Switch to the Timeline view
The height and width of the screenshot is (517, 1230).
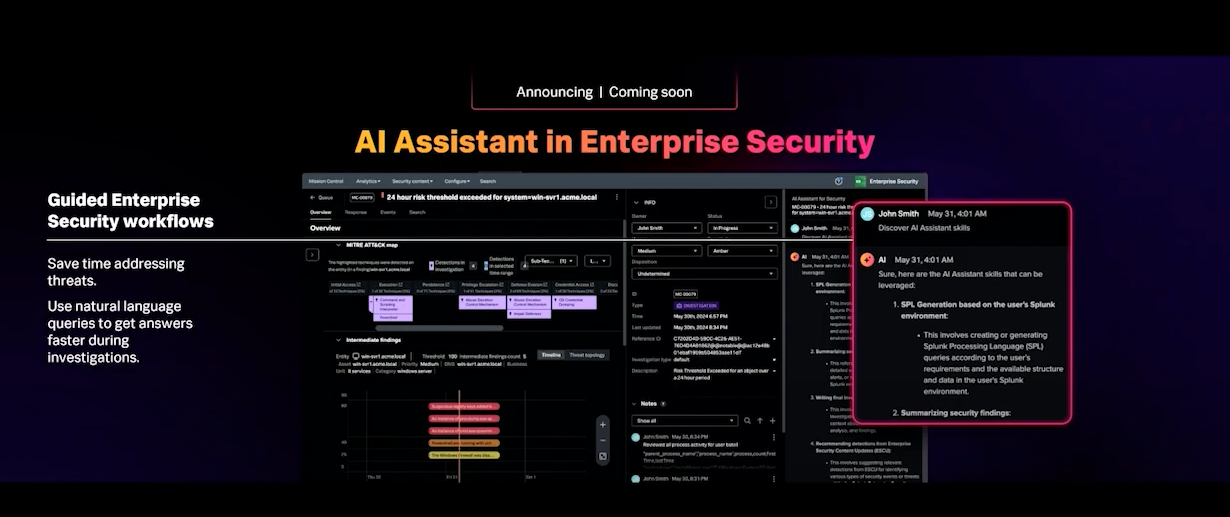[x=551, y=355]
